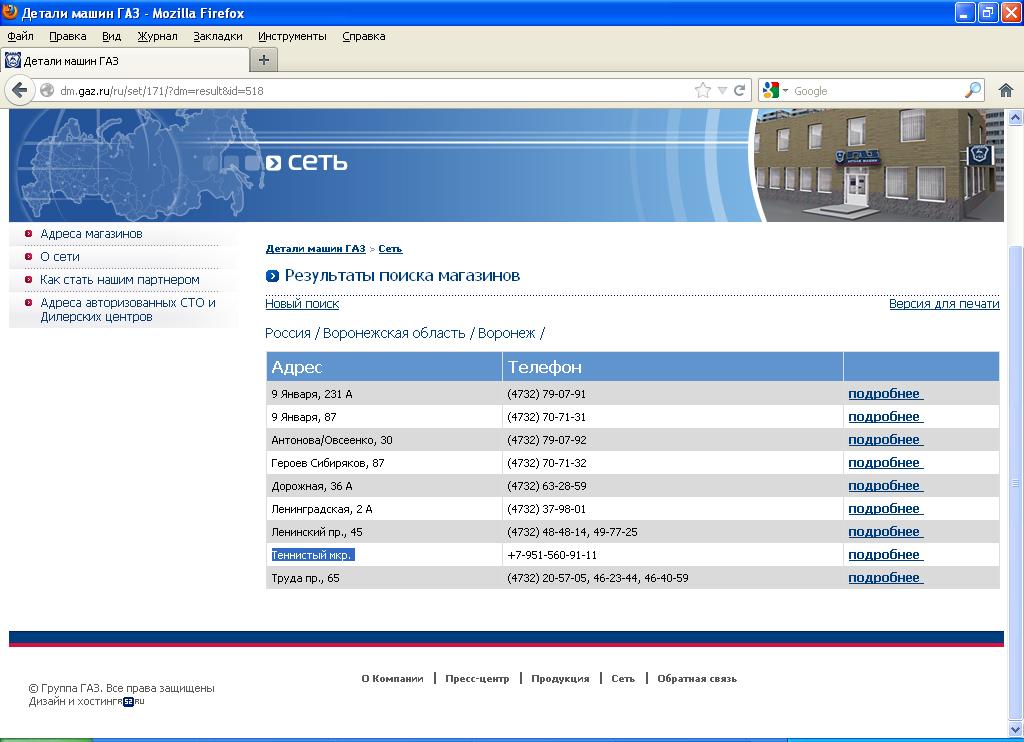
Task: Click Как стать нашим партнером link
Action: tap(120, 280)
